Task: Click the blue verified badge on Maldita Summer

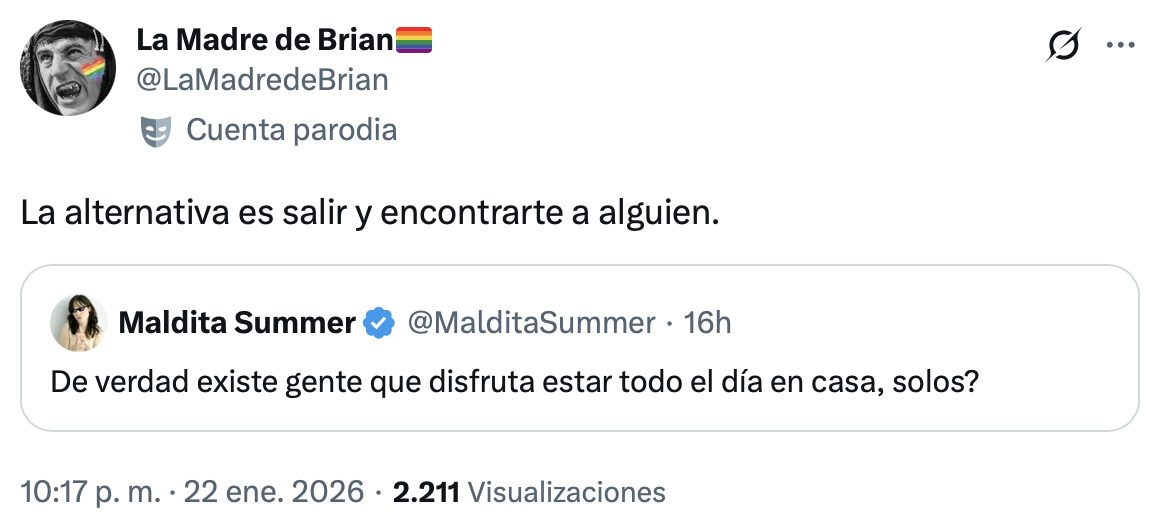Action: click(x=378, y=323)
